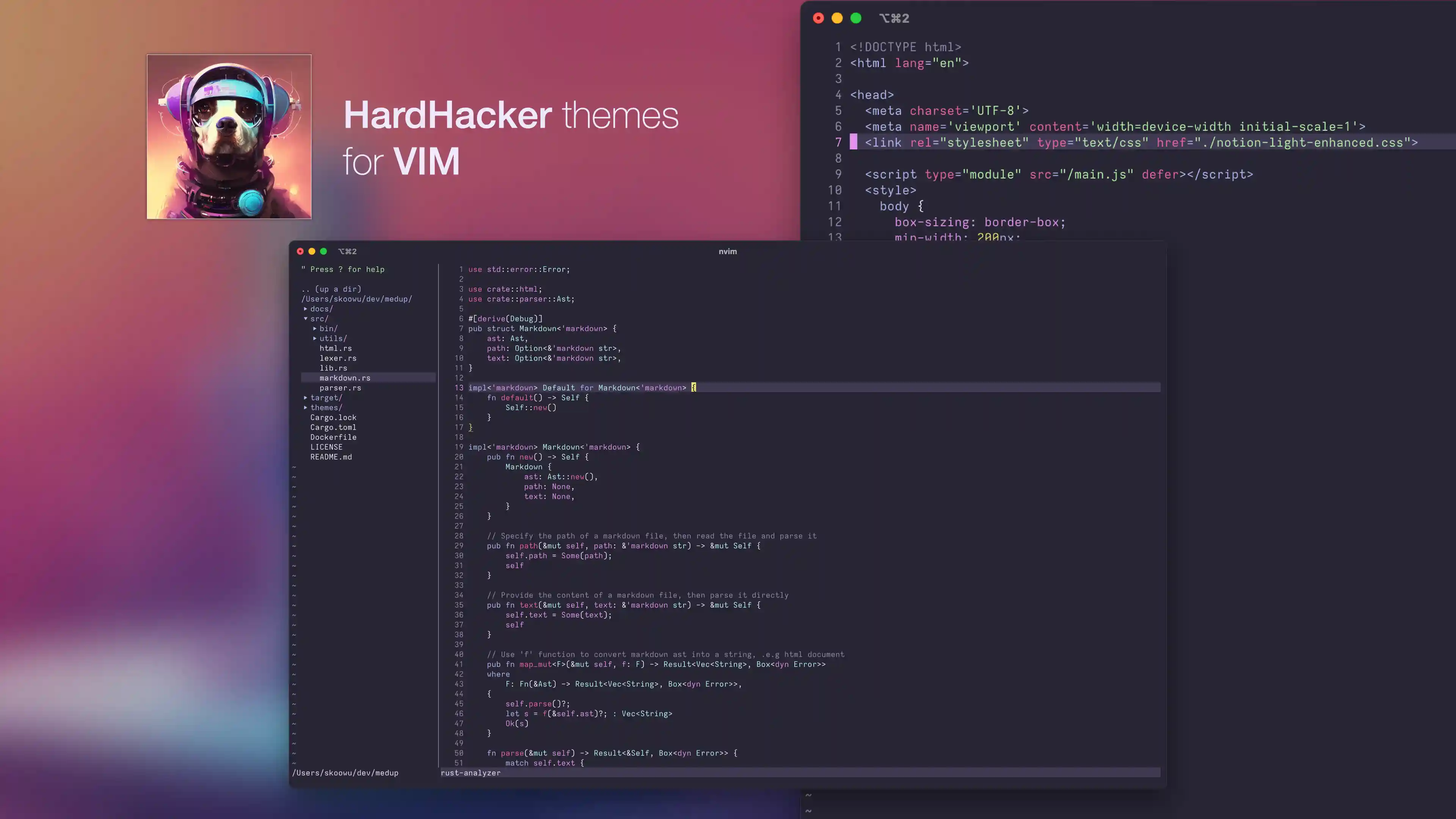The image size is (1456, 819).
Task: Click the HardHacker dog astronaut logo image
Action: [x=229, y=136]
